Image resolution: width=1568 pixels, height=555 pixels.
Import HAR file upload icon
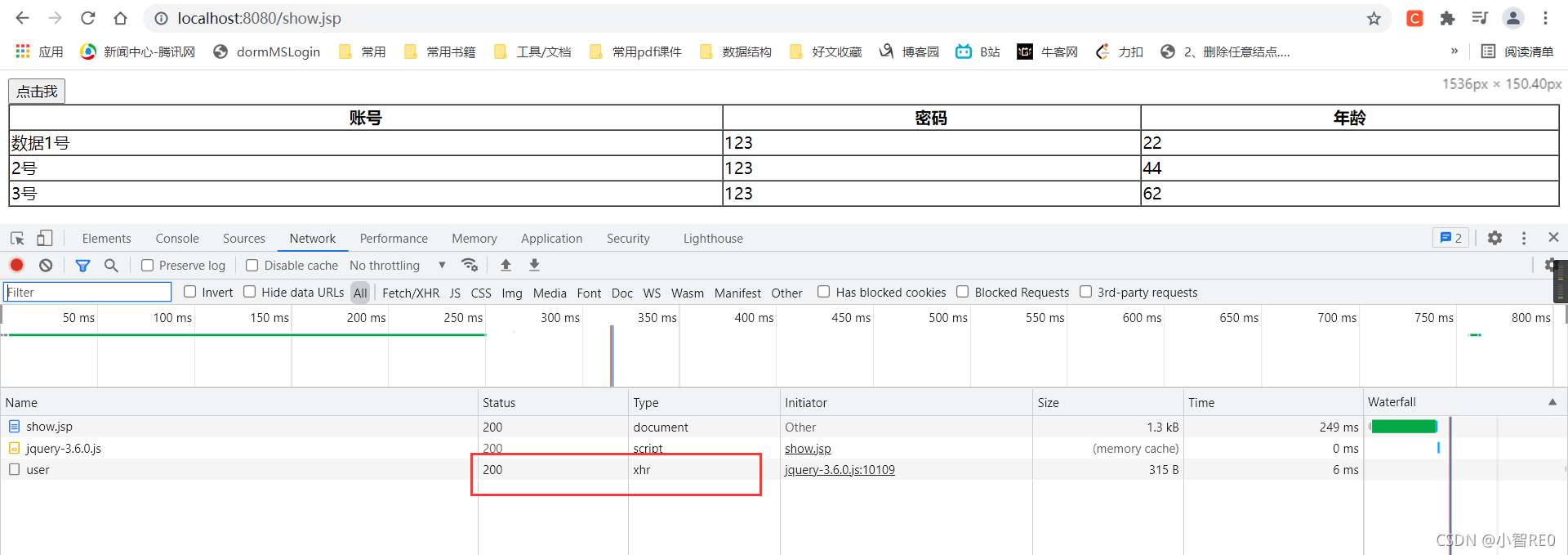(506, 265)
